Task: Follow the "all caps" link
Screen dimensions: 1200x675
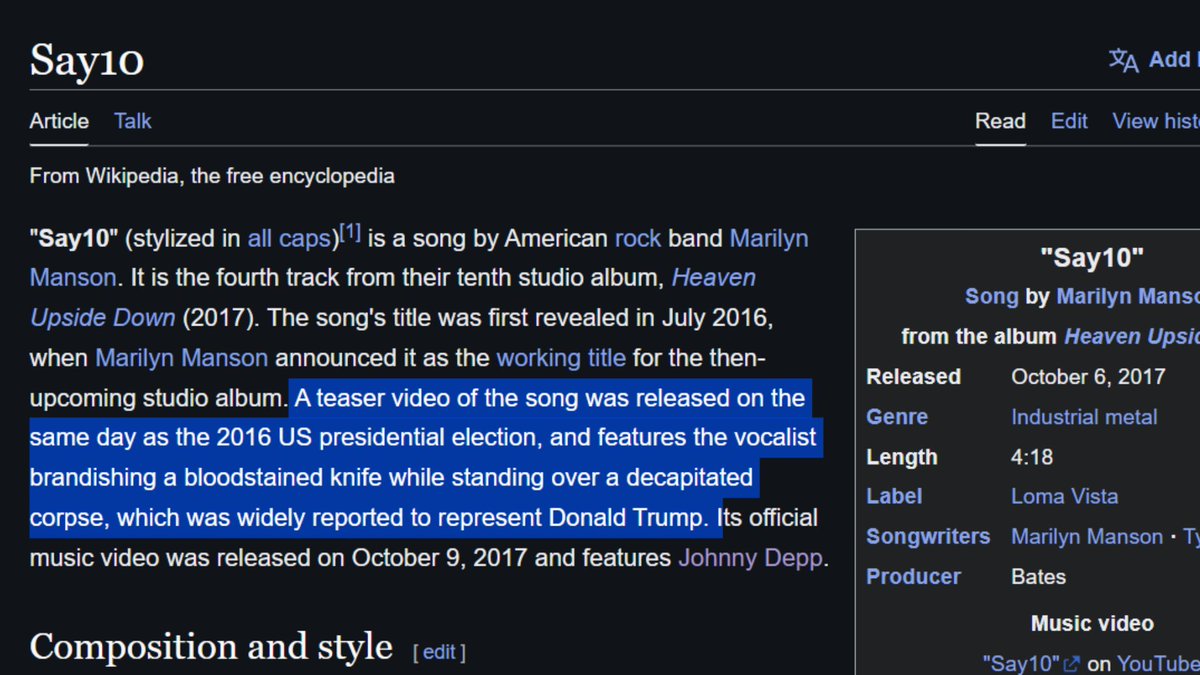Action: 289,239
